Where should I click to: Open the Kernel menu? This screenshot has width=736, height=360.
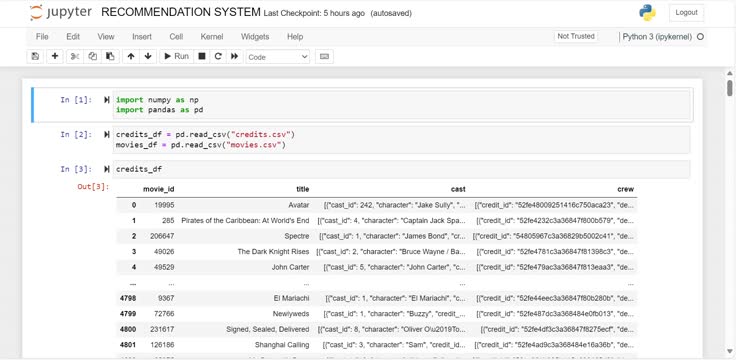[212, 37]
